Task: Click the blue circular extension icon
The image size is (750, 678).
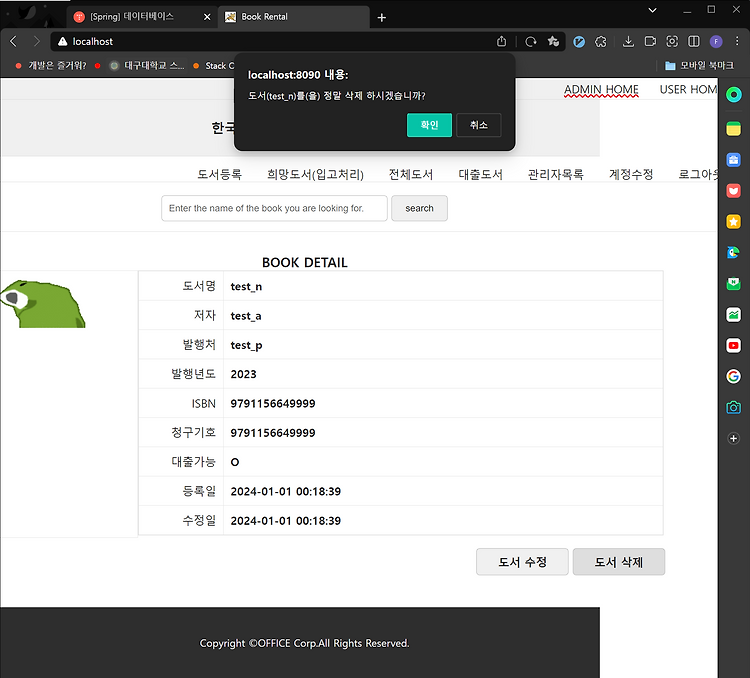Action: click(579, 42)
